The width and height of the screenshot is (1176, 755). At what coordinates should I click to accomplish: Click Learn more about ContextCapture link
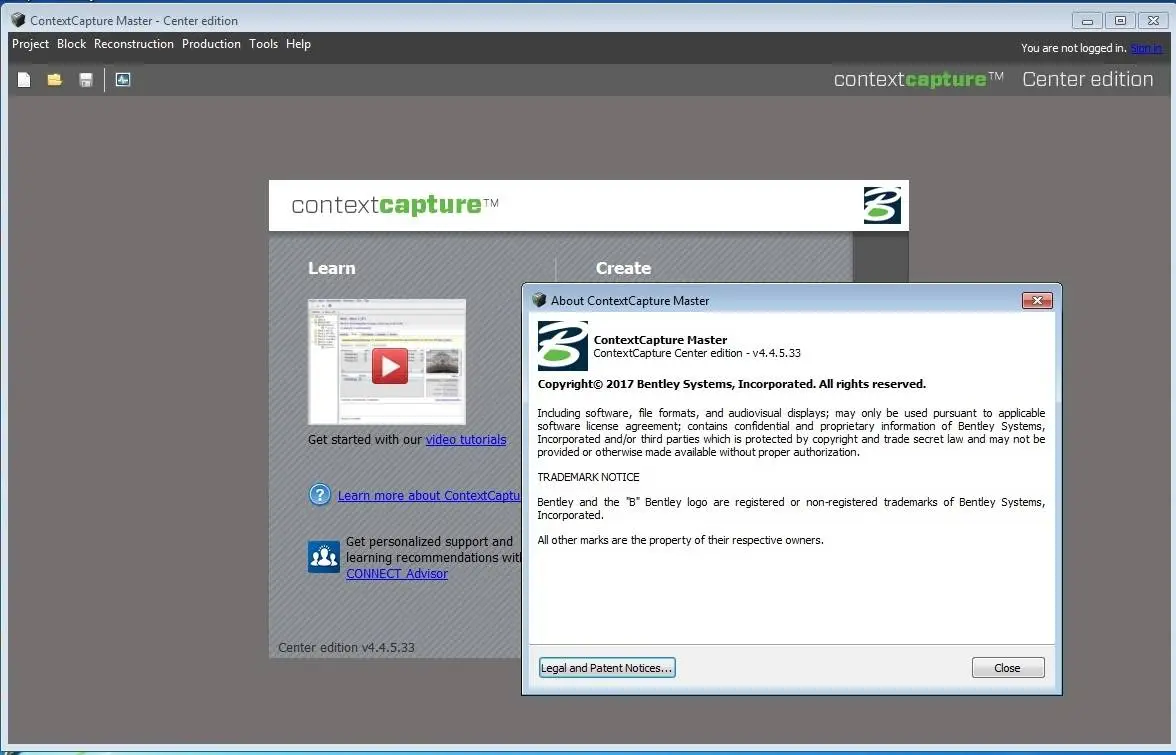pyautogui.click(x=429, y=496)
